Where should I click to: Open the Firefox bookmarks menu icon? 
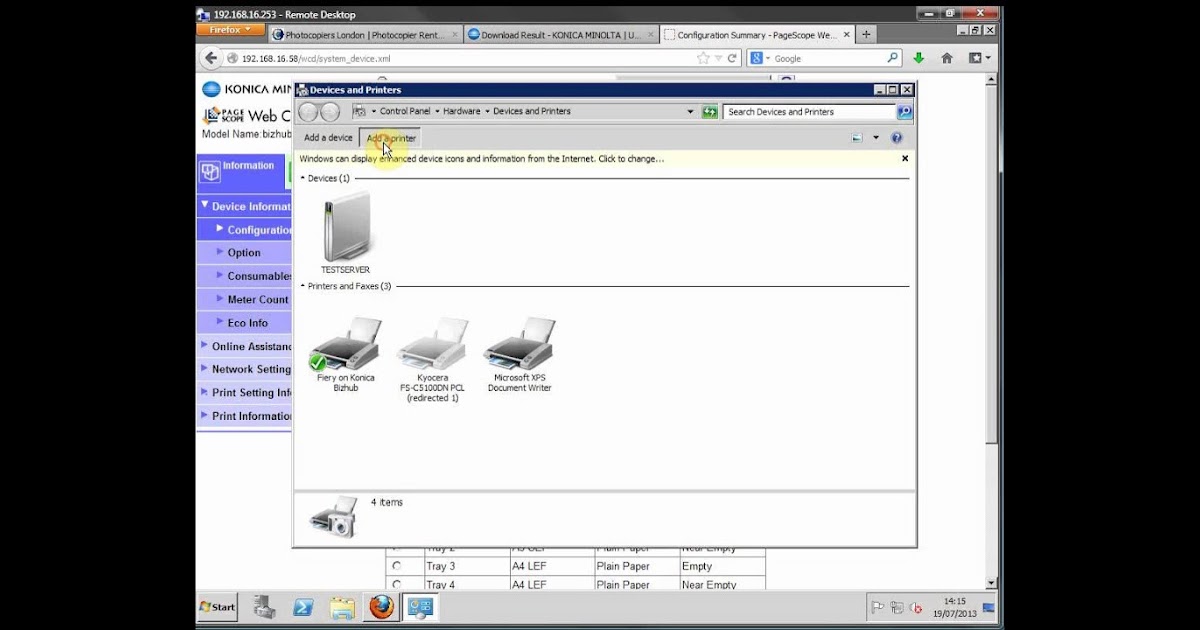point(978,58)
